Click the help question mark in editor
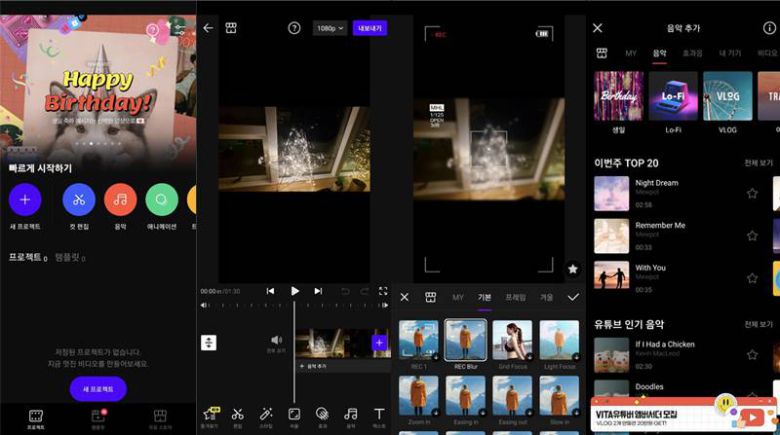 (294, 28)
